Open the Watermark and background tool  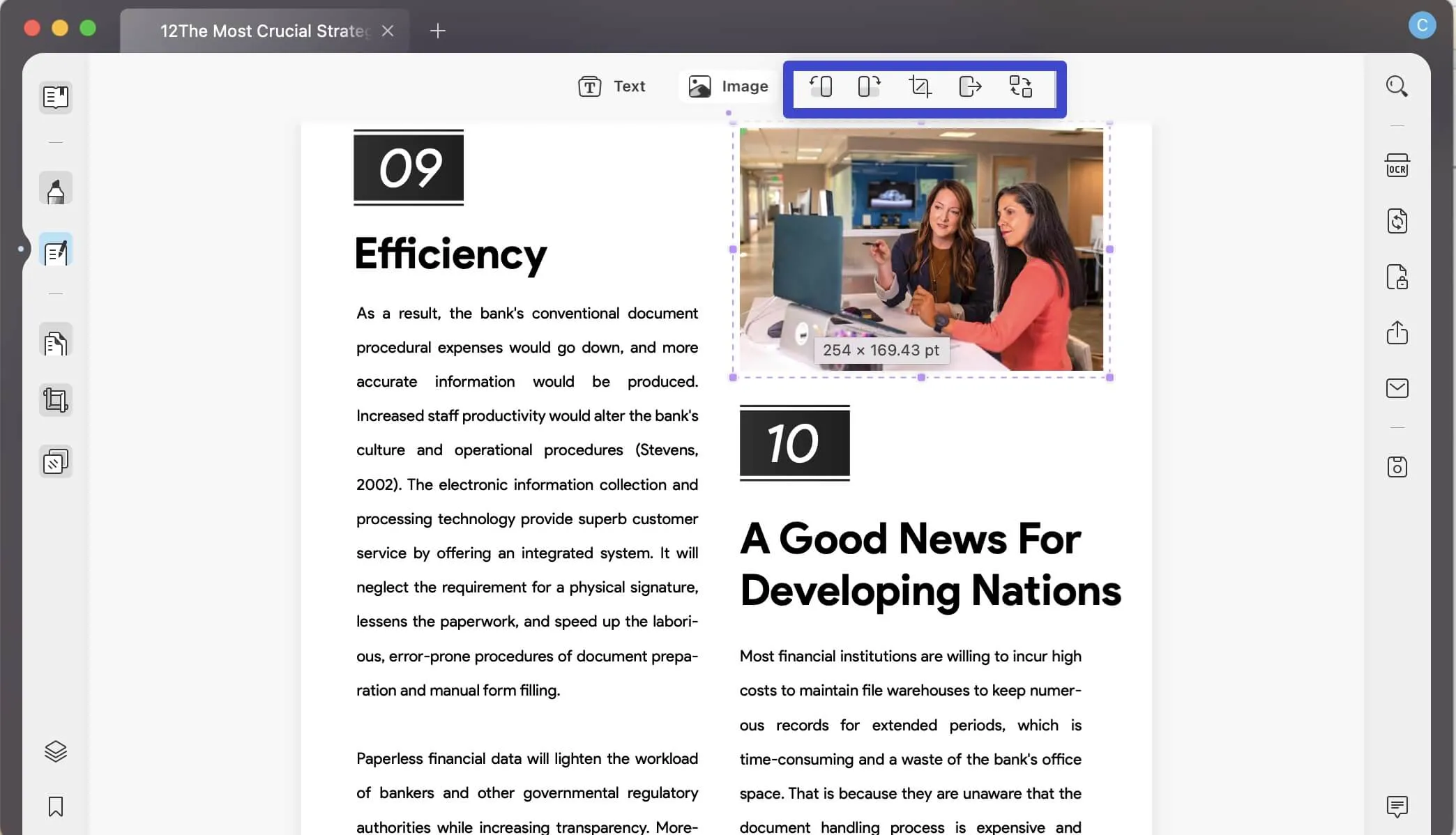[x=56, y=461]
